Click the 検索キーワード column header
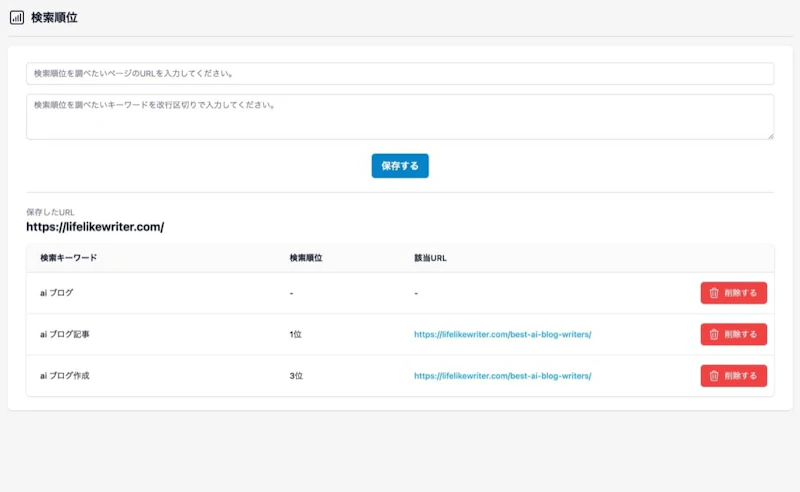The height and width of the screenshot is (492, 800). pyautogui.click(x=69, y=258)
